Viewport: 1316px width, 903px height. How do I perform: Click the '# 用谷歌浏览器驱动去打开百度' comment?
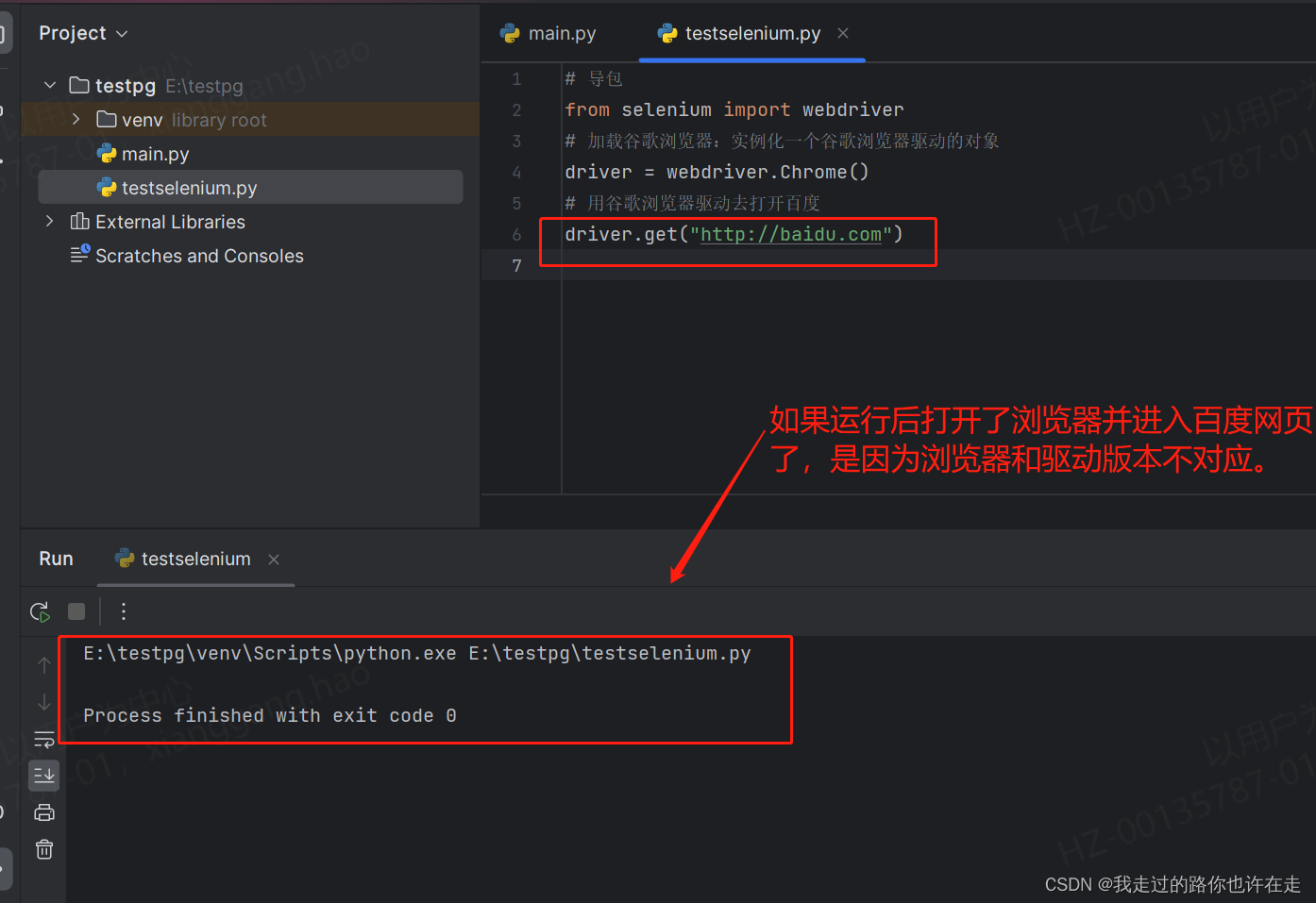pyautogui.click(x=692, y=203)
